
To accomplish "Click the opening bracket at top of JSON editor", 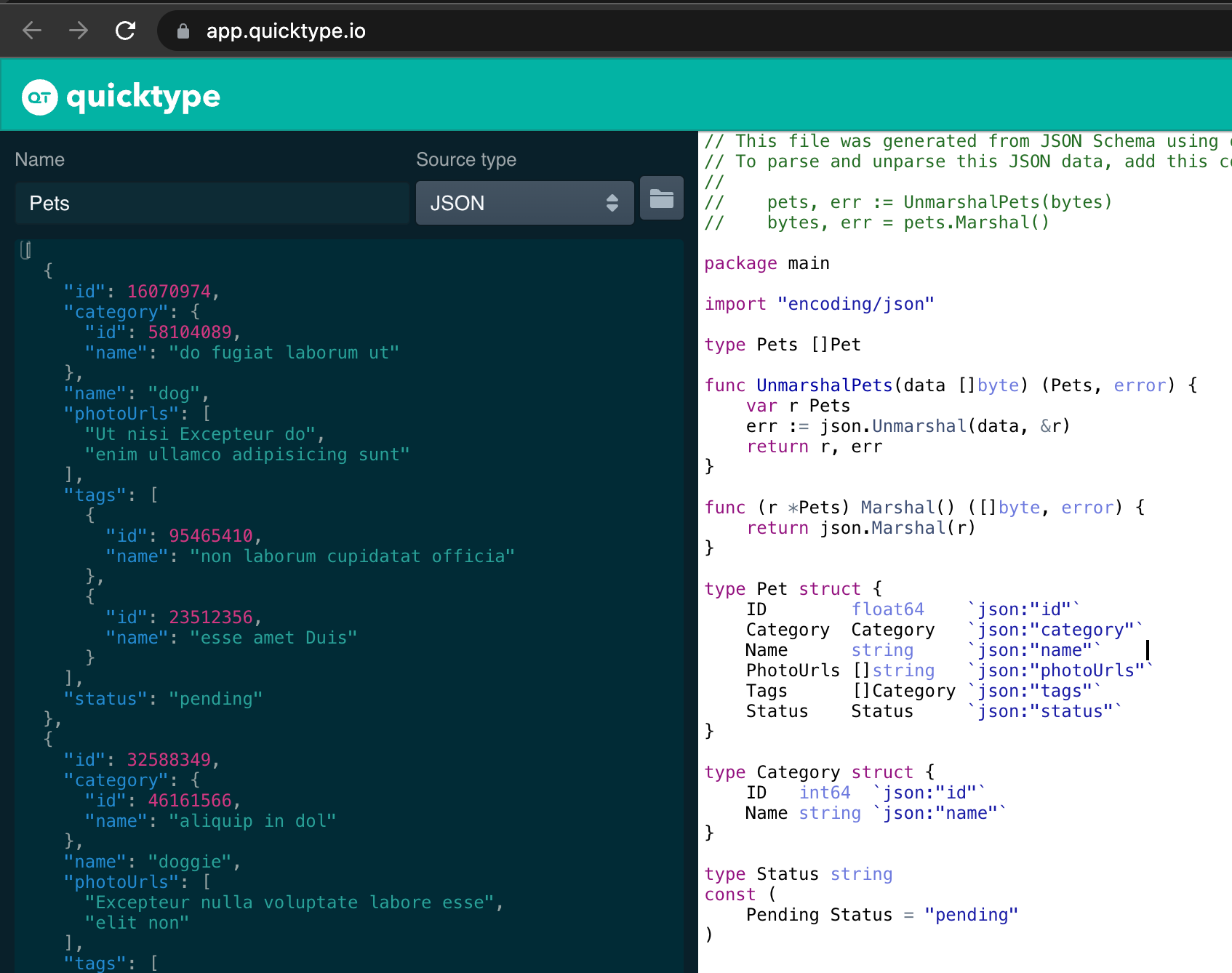I will coord(26,251).
